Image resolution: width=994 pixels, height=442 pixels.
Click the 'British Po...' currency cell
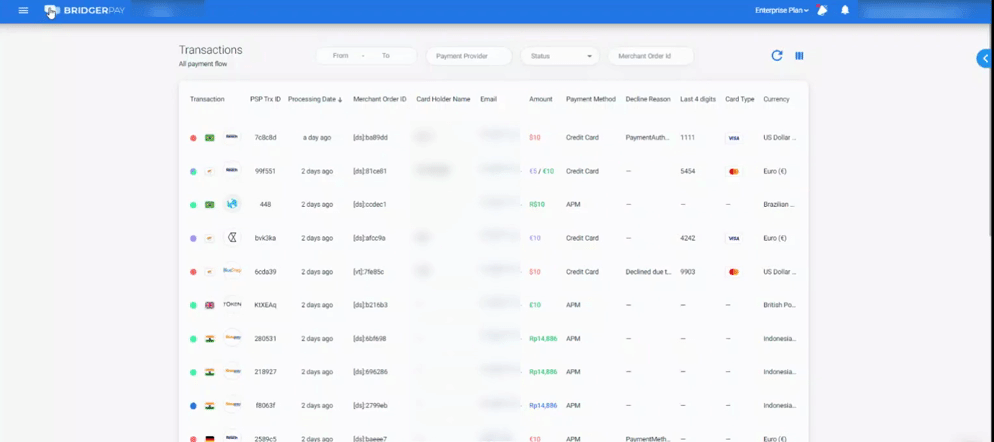780,305
